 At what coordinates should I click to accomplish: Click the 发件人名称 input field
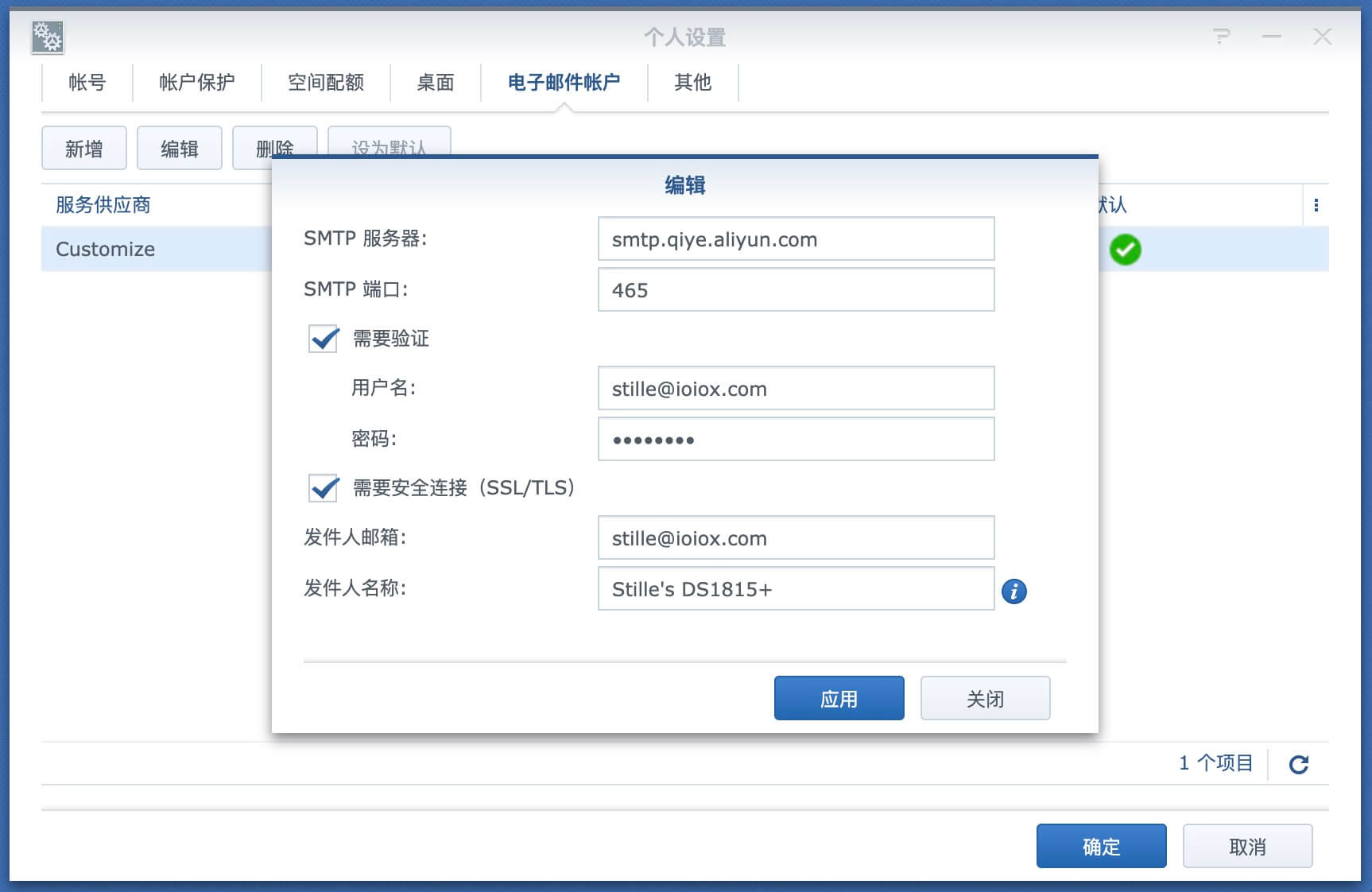click(x=796, y=588)
